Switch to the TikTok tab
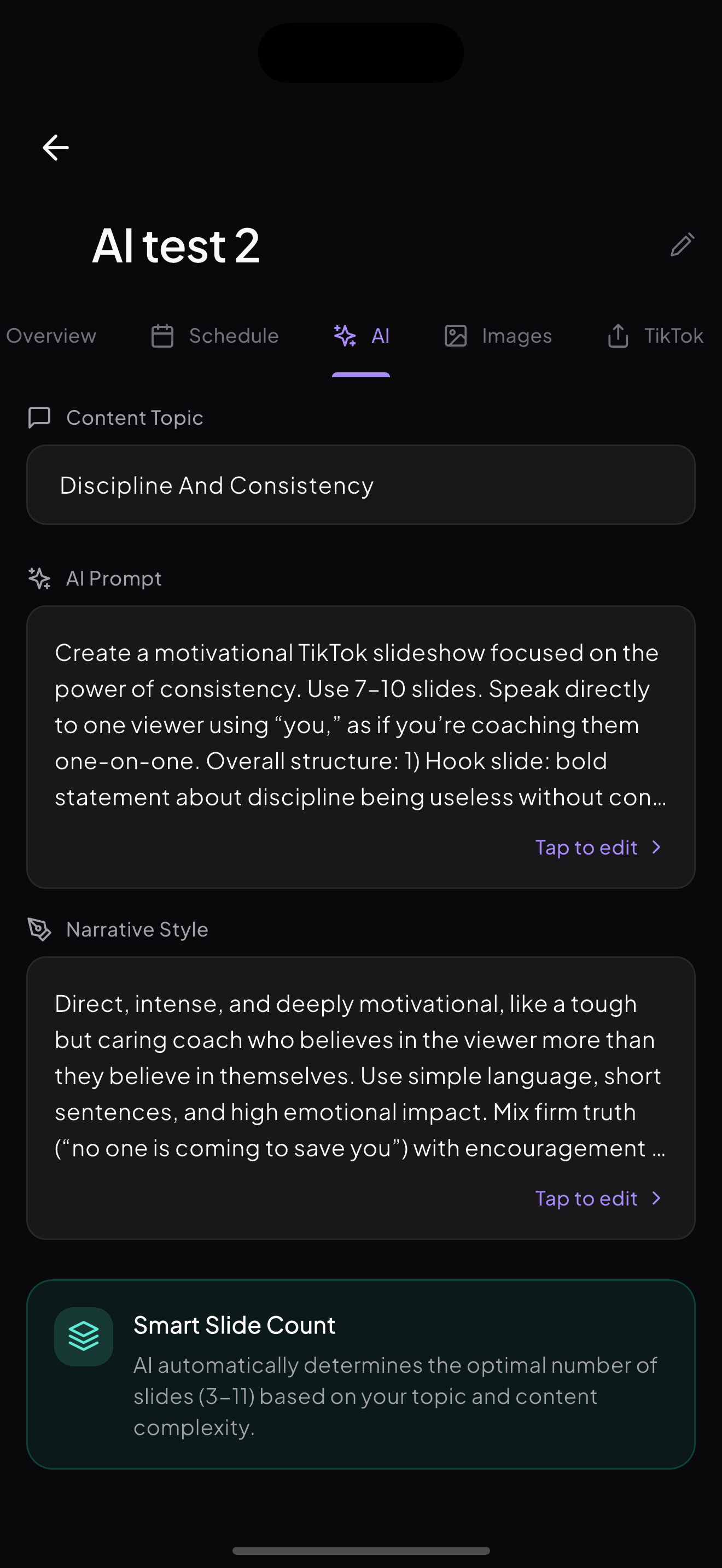Screen dimensions: 722x1568 pos(653,335)
